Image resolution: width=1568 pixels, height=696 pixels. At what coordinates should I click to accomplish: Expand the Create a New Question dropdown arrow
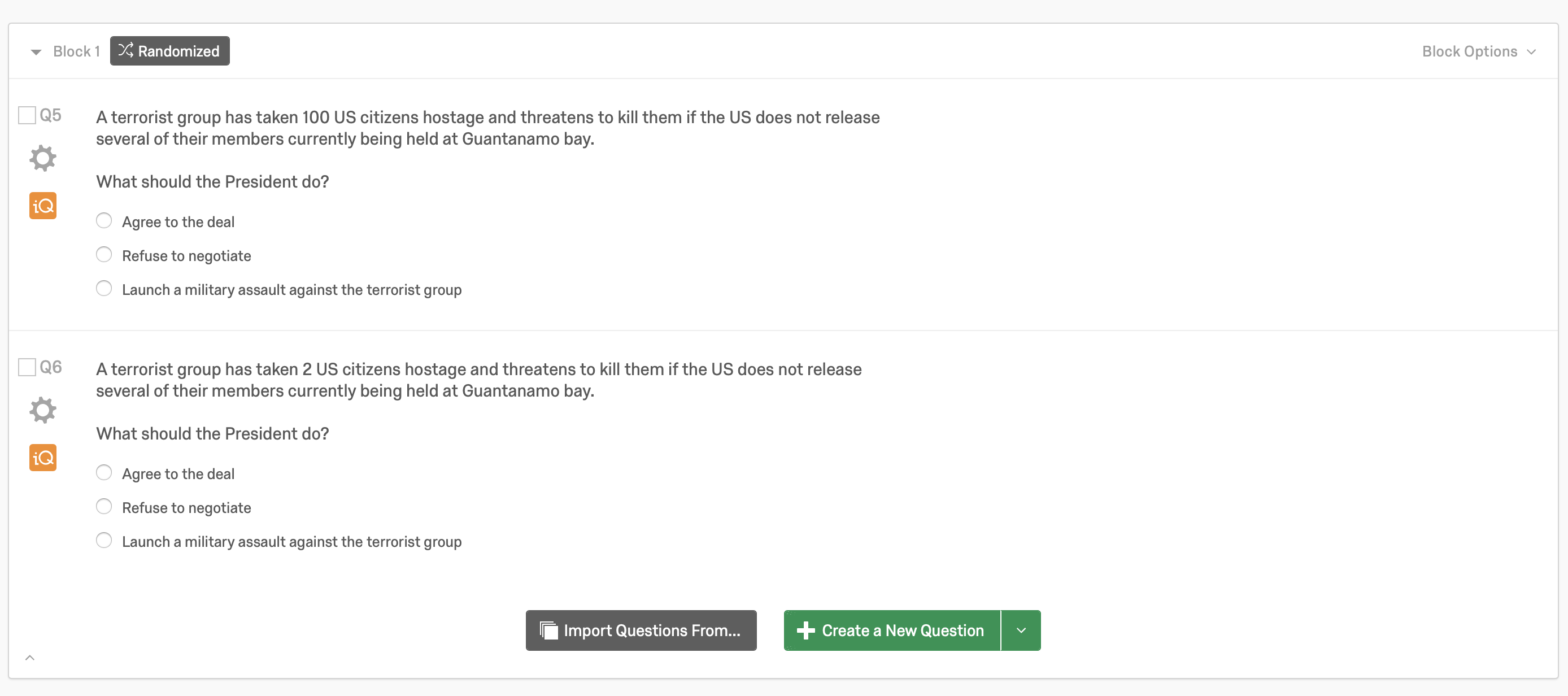pyautogui.click(x=1021, y=631)
